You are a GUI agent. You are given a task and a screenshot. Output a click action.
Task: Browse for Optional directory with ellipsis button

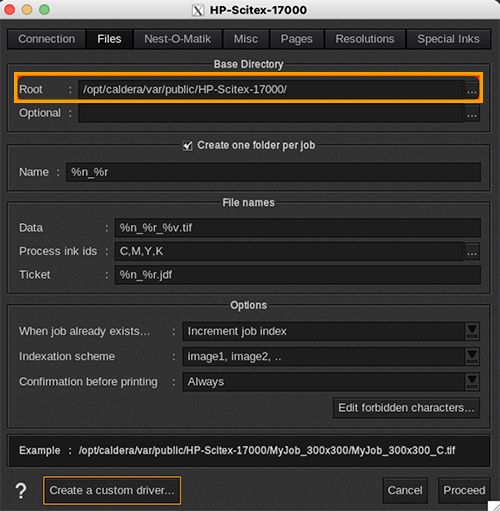(472, 113)
